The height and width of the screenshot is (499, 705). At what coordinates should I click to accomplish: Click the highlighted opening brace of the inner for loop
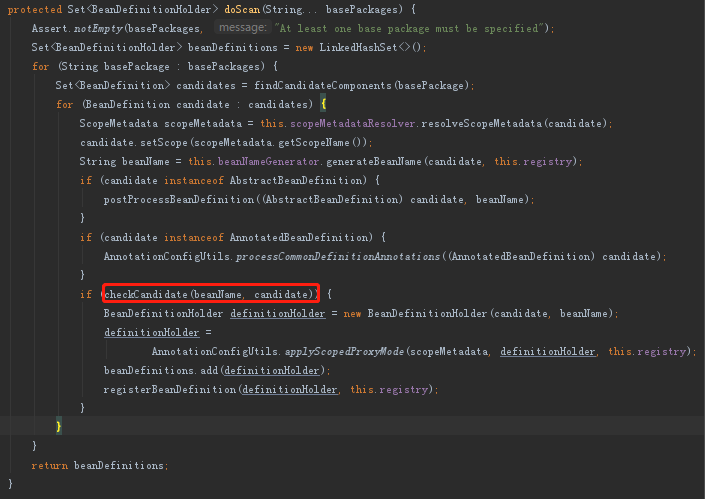[x=323, y=104]
